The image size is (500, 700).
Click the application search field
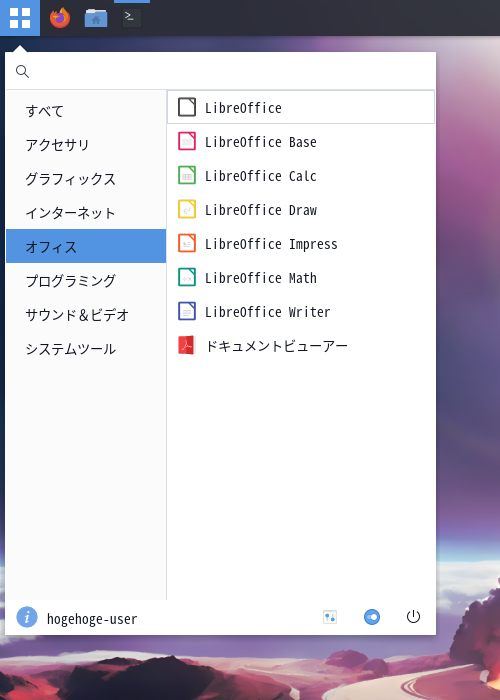pos(221,71)
